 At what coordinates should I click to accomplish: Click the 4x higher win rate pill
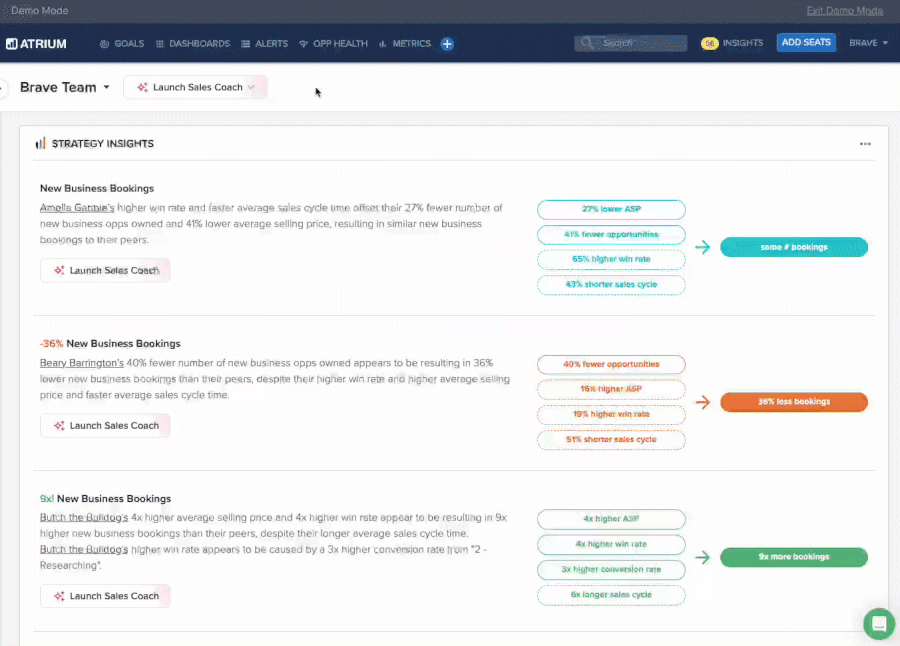611,544
